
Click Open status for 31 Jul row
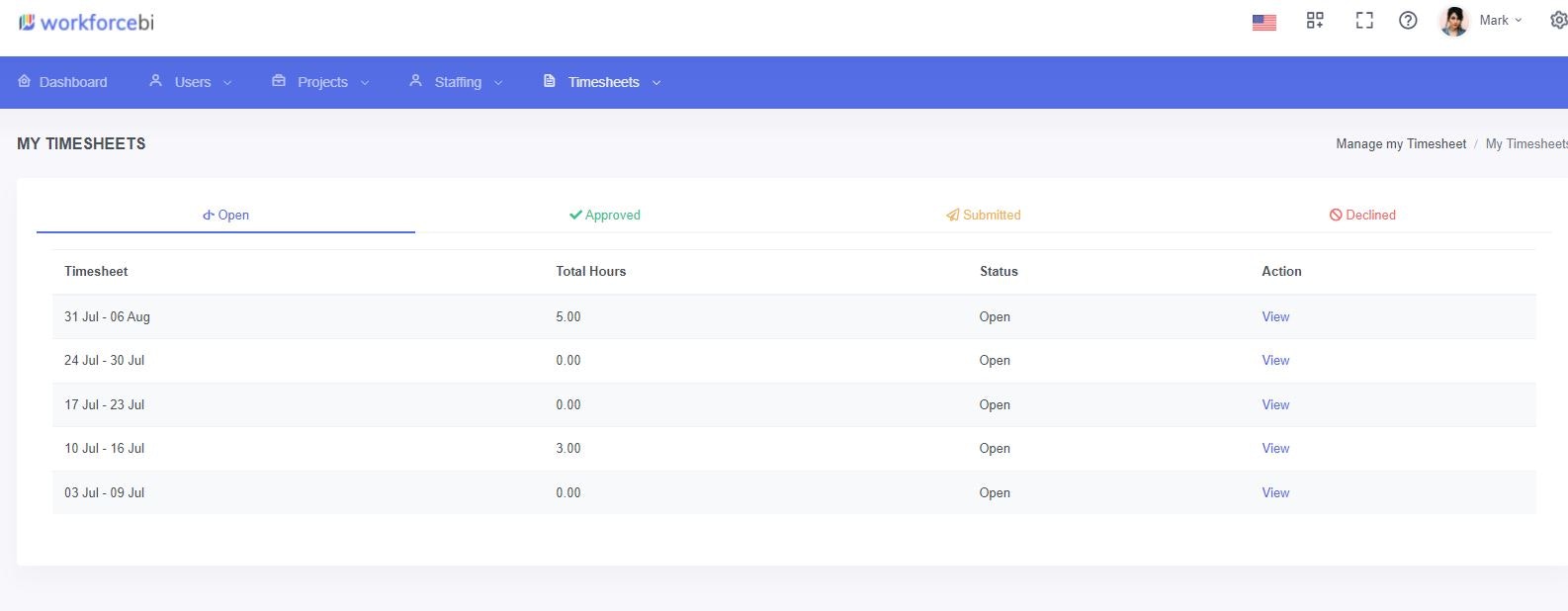click(995, 316)
